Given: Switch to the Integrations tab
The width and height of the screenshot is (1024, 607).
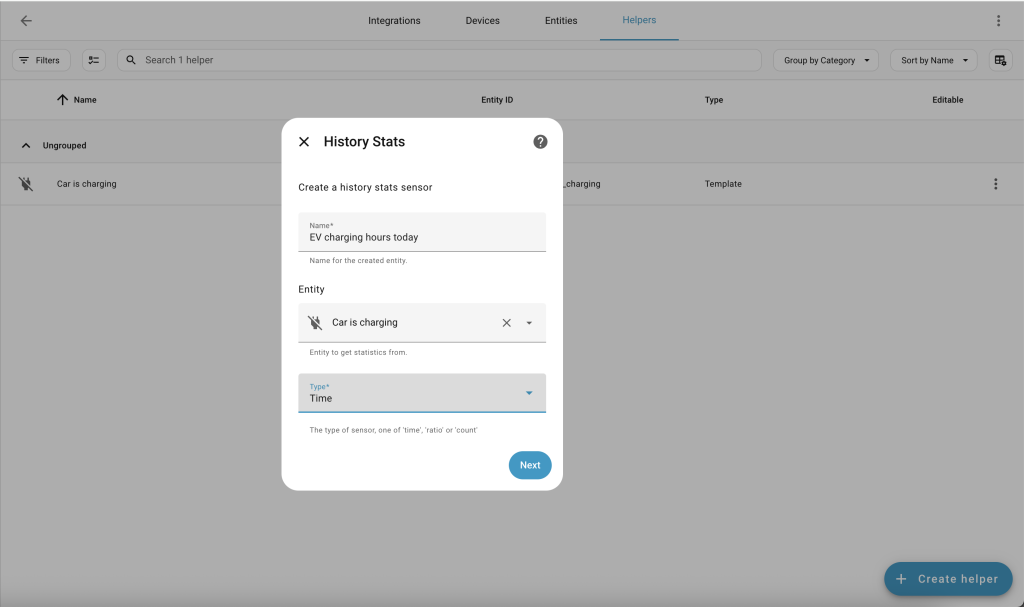Looking at the screenshot, I should pyautogui.click(x=394, y=21).
